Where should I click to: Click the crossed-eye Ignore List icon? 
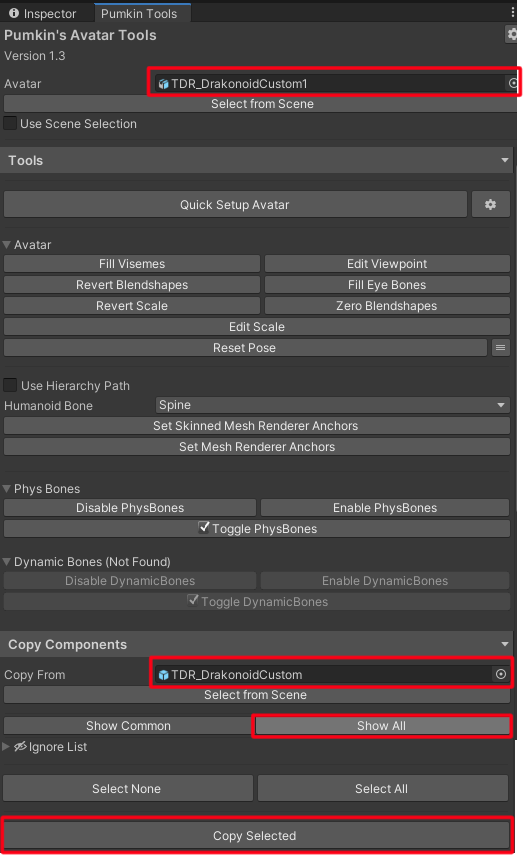[20, 746]
